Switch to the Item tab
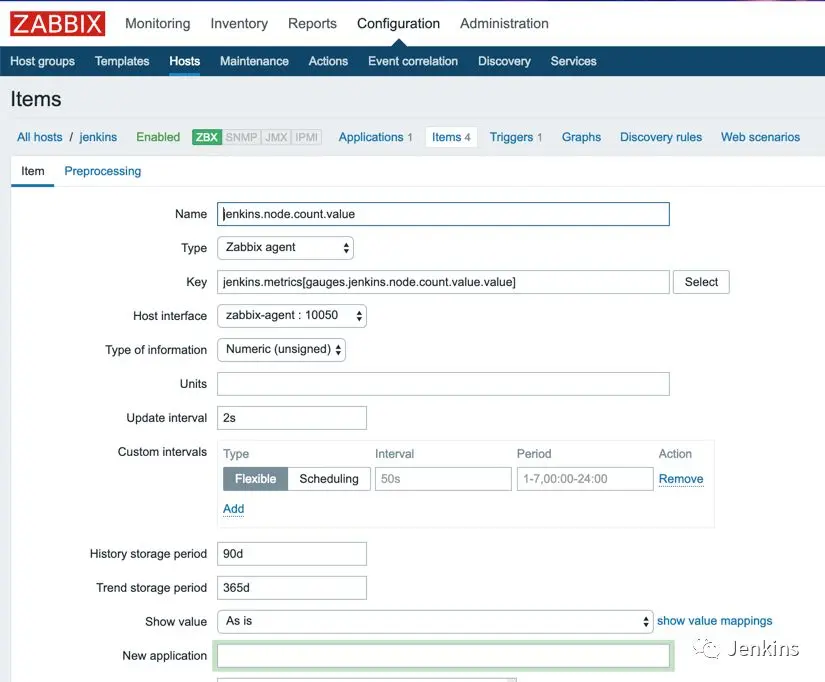The height and width of the screenshot is (682, 825). [x=33, y=172]
